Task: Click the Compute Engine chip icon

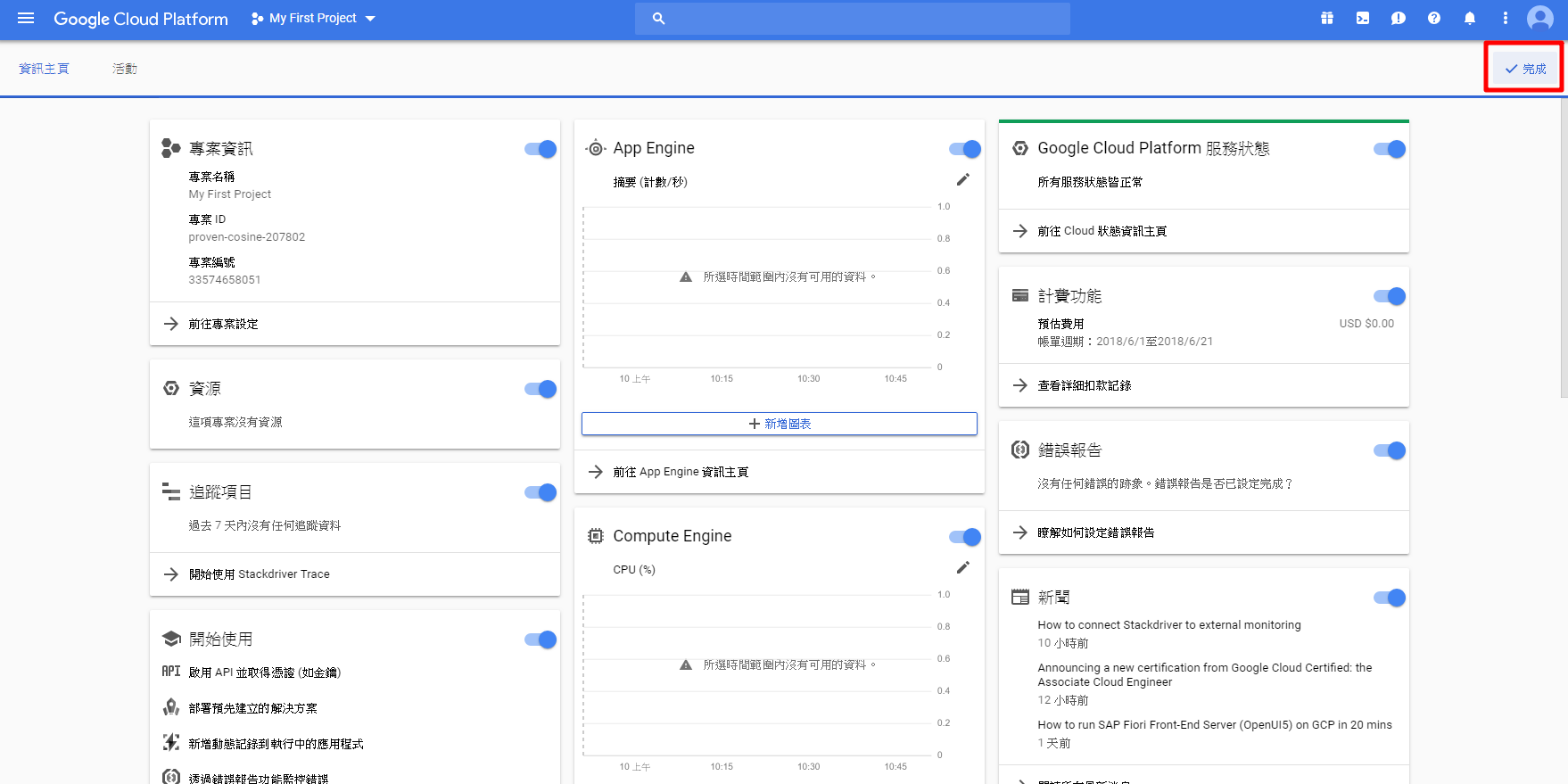Action: click(596, 536)
